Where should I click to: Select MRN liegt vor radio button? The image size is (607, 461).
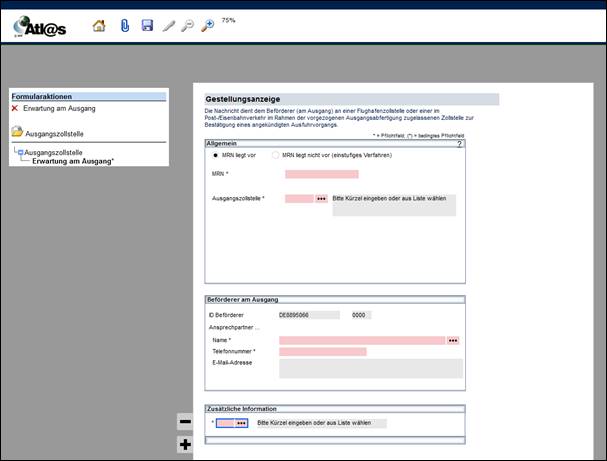pos(215,155)
